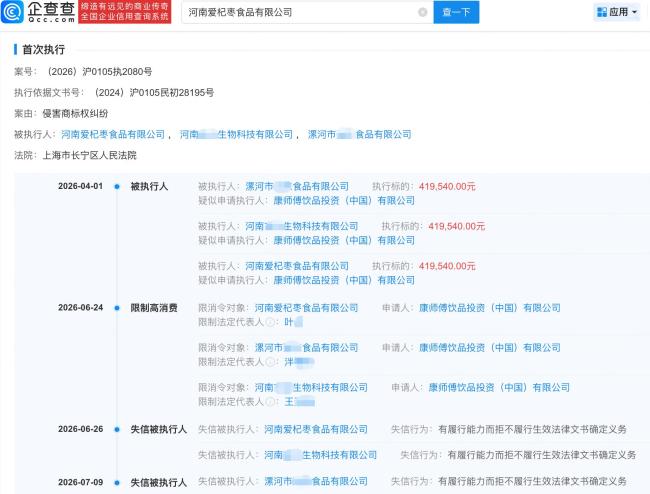Click the info icon beside 限制法定代表人 叶
Screen dimensions: 650x494
coord(270,322)
